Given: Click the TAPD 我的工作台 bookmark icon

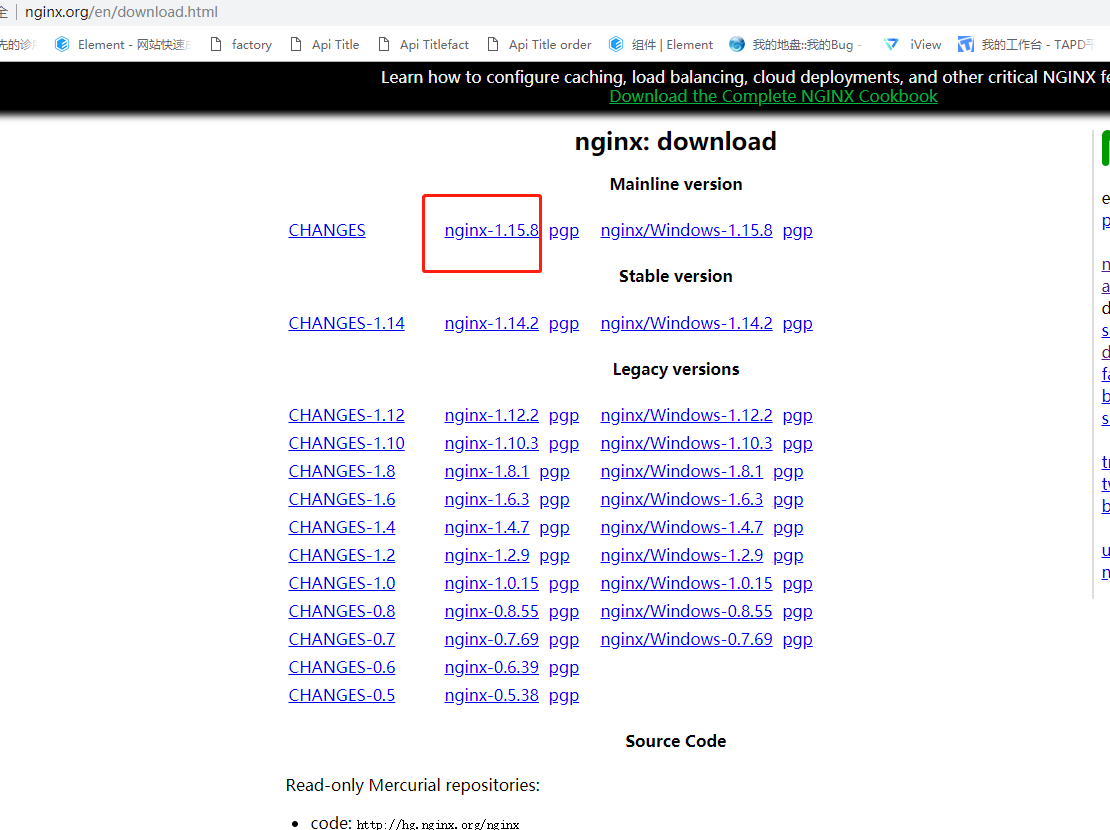Looking at the screenshot, I should coord(966,45).
